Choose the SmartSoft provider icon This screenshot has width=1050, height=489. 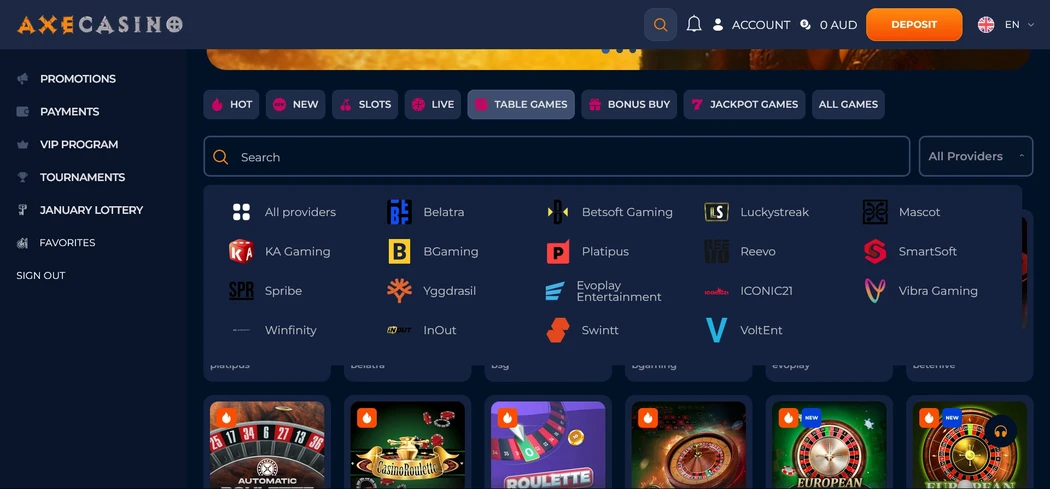coord(875,251)
